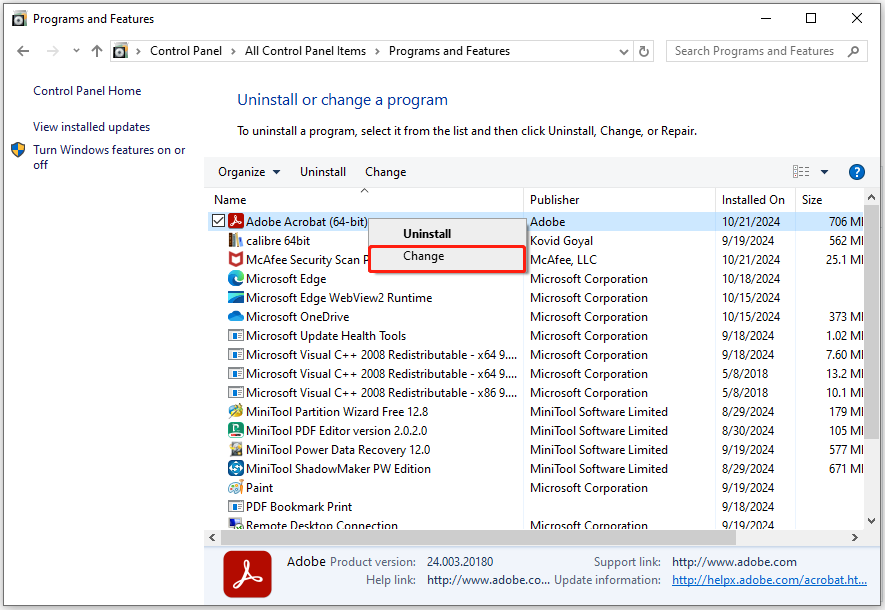This screenshot has width=885, height=610.
Task: Select MiniTool ShadowMaker PW Edition entry
Action: (338, 469)
